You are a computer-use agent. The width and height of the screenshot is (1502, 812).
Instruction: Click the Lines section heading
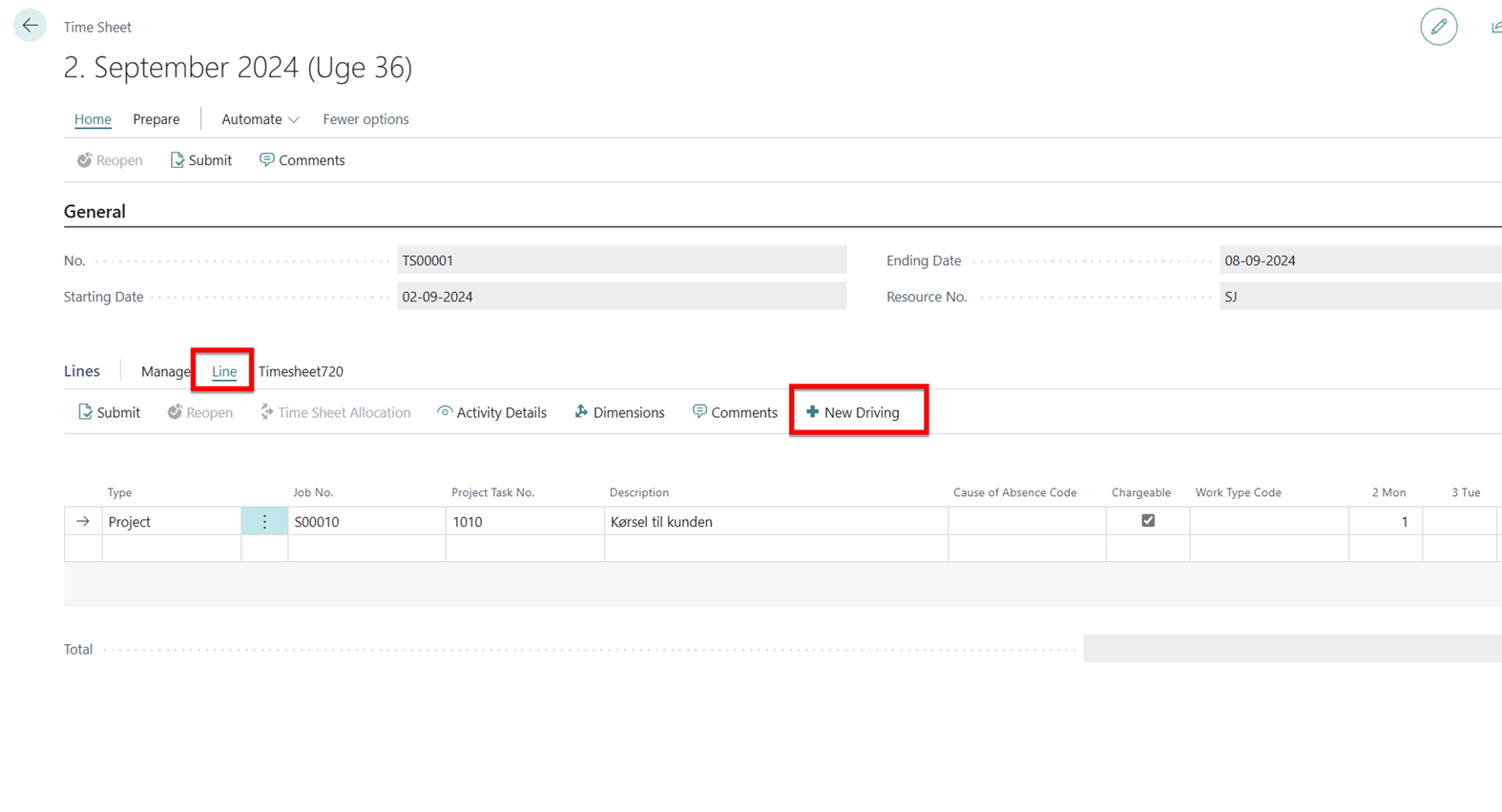pos(82,371)
